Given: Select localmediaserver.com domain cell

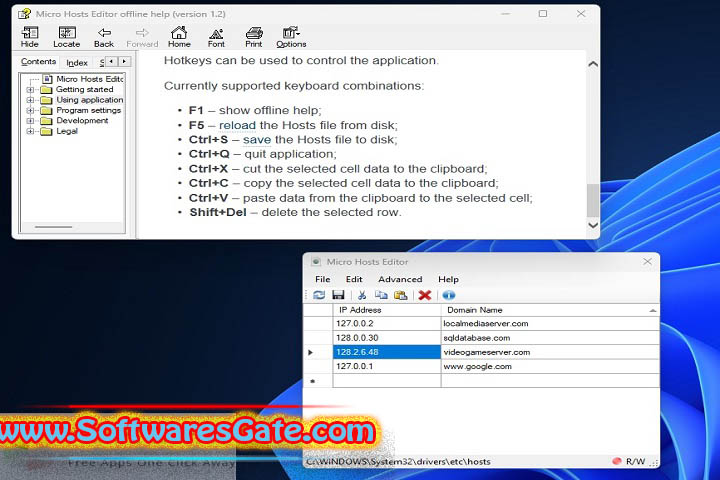Looking at the screenshot, I should click(550, 323).
